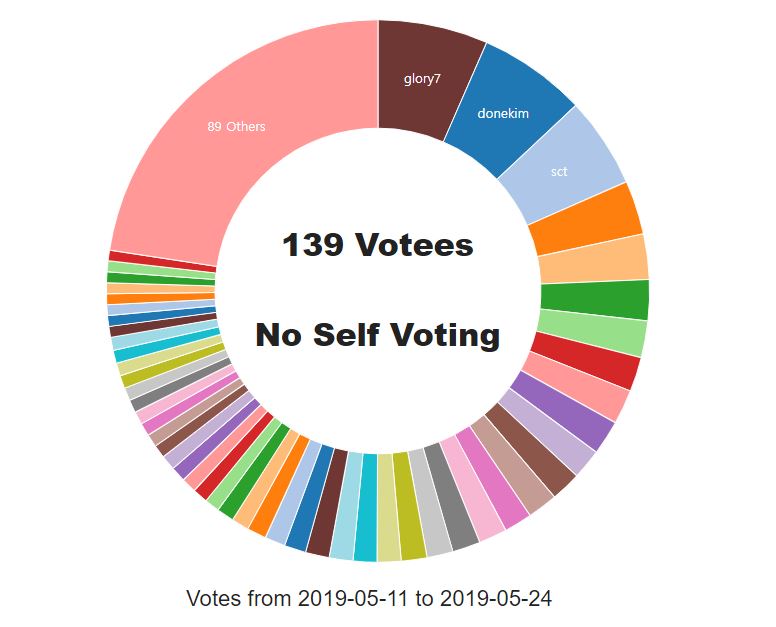Click the dark brown glory7 slice
The height and width of the screenshot is (627, 776).
(422, 79)
